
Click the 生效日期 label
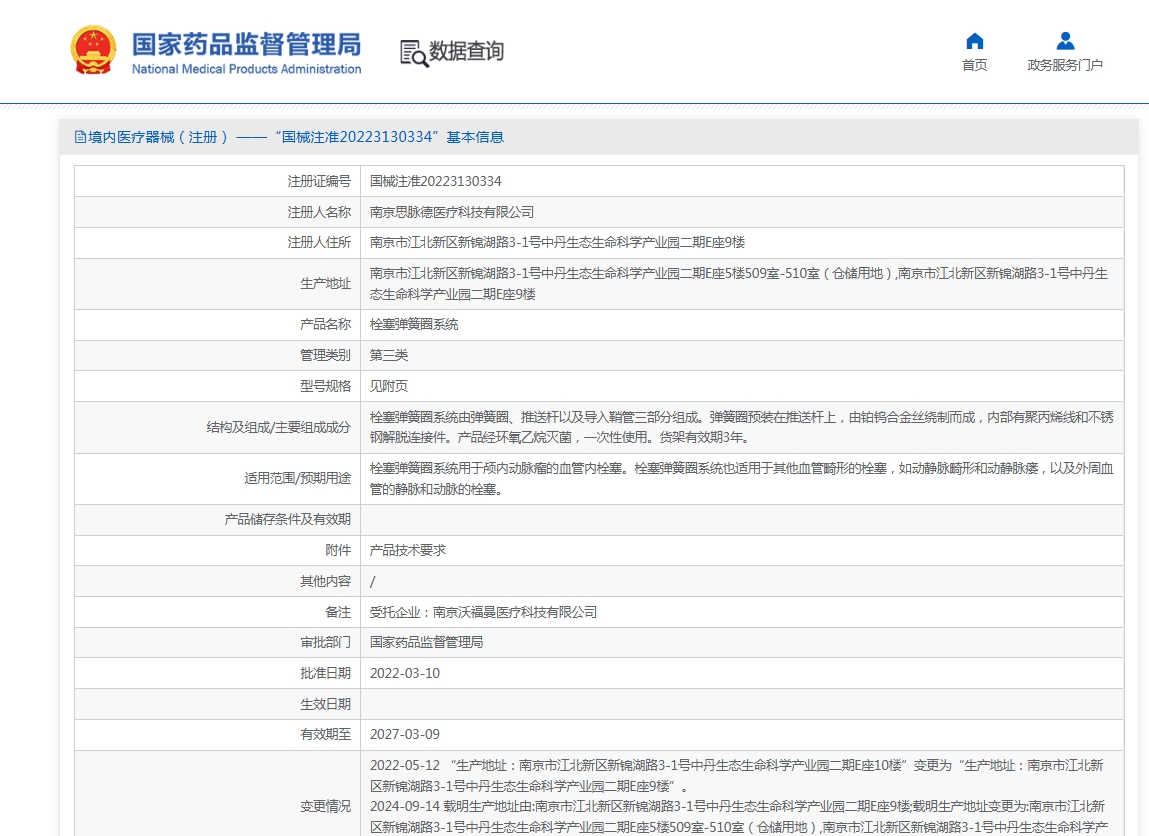325,703
